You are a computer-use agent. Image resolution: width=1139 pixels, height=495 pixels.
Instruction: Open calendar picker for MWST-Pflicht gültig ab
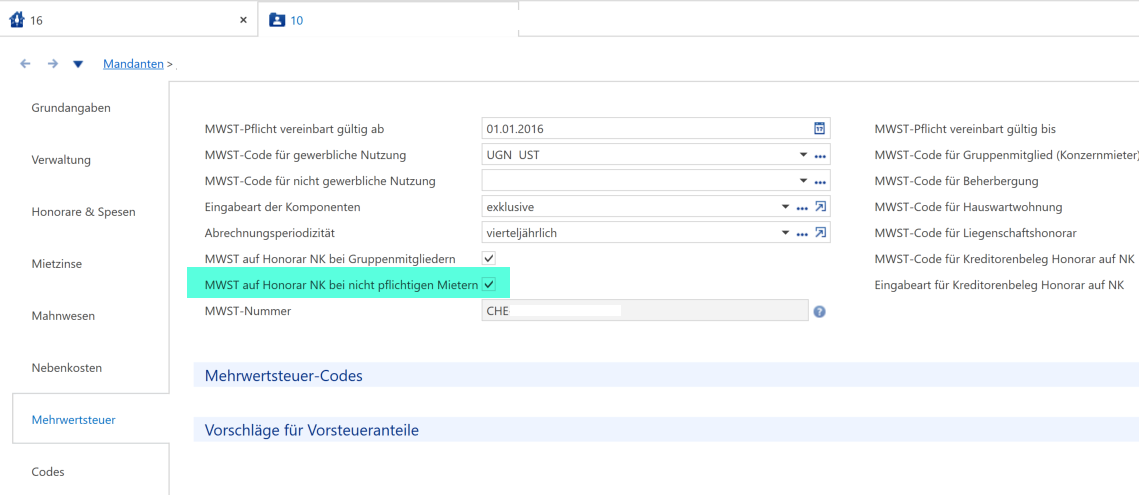(x=819, y=129)
